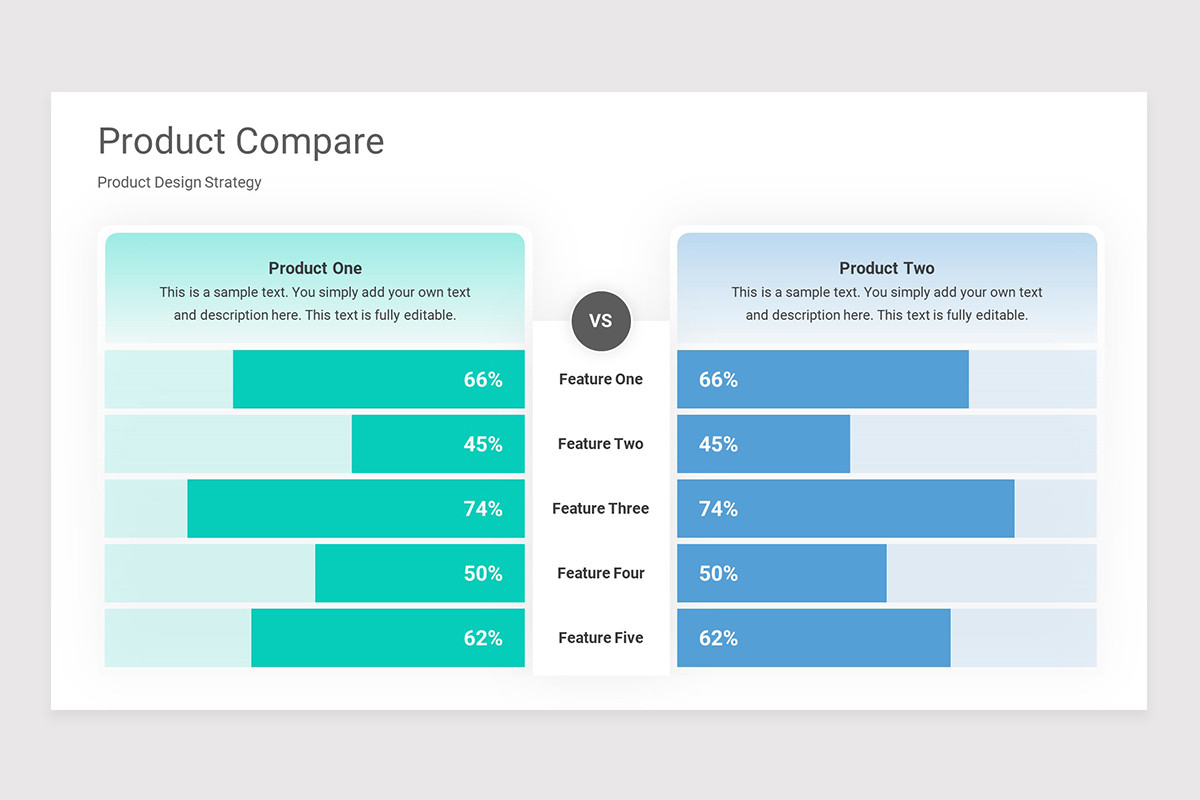1200x800 pixels.
Task: Click the Feature Three label
Action: 601,508
